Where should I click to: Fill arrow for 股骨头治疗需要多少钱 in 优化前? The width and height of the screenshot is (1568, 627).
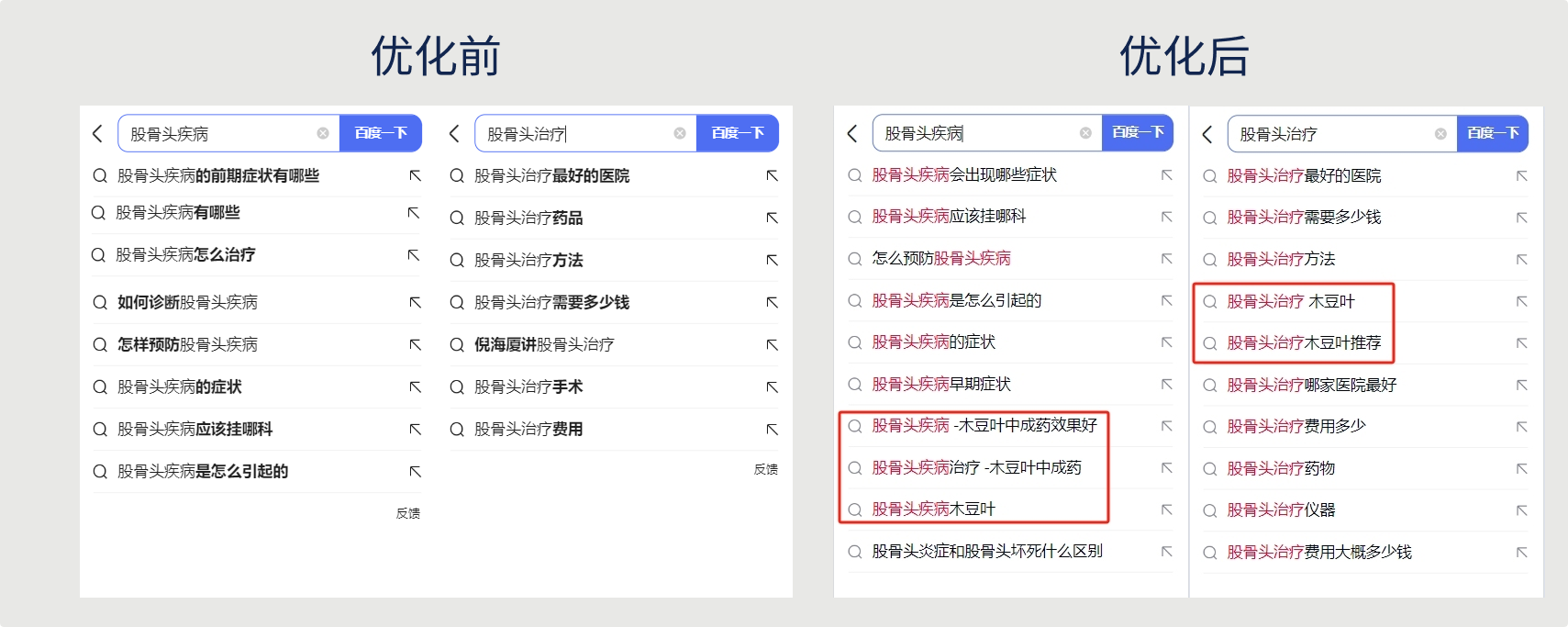click(x=773, y=302)
